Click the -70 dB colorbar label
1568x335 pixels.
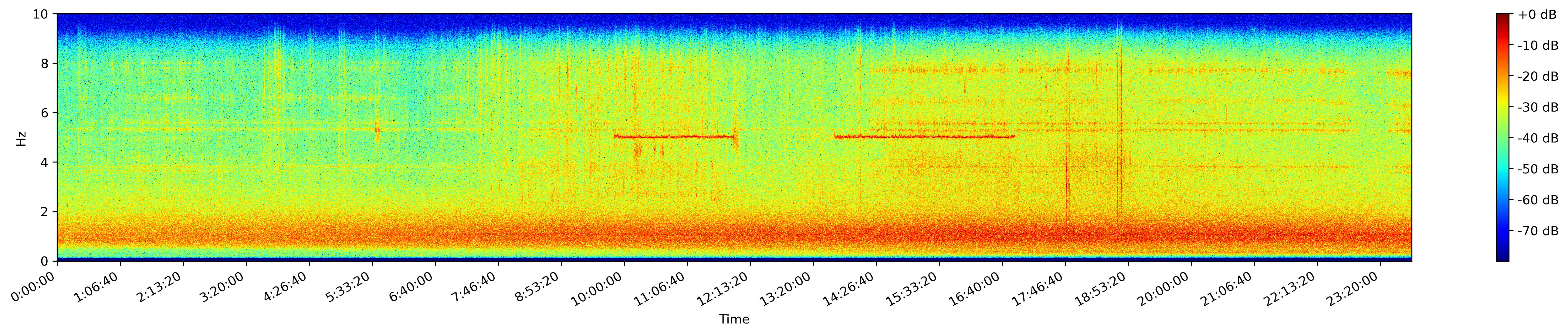pos(1538,231)
